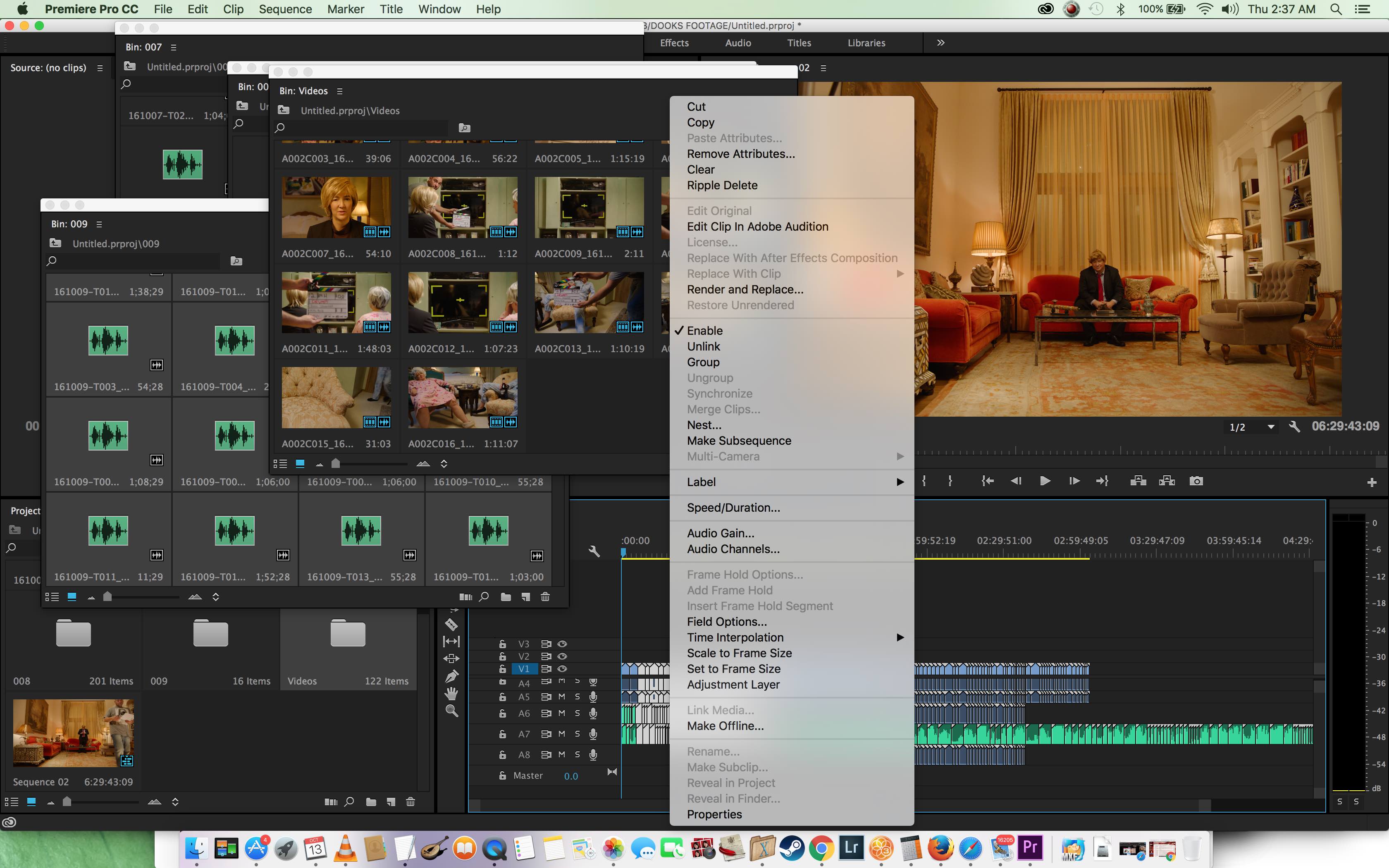This screenshot has height=868, width=1389.
Task: Open sort icons menu in Bin 009
Action: click(216, 597)
